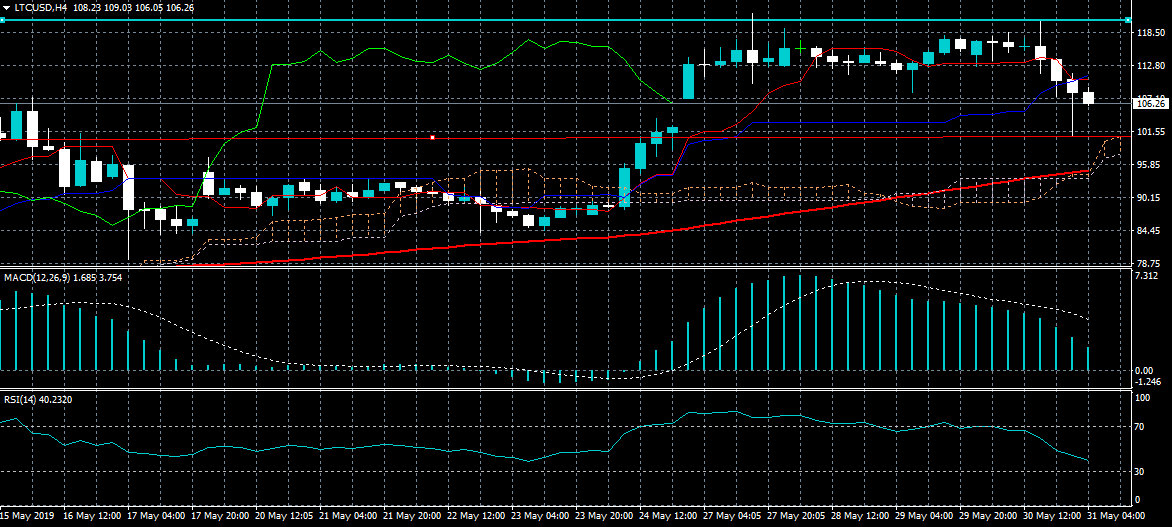Click the 15 May 2019 date label
The image size is (1172, 527).
click(30, 516)
